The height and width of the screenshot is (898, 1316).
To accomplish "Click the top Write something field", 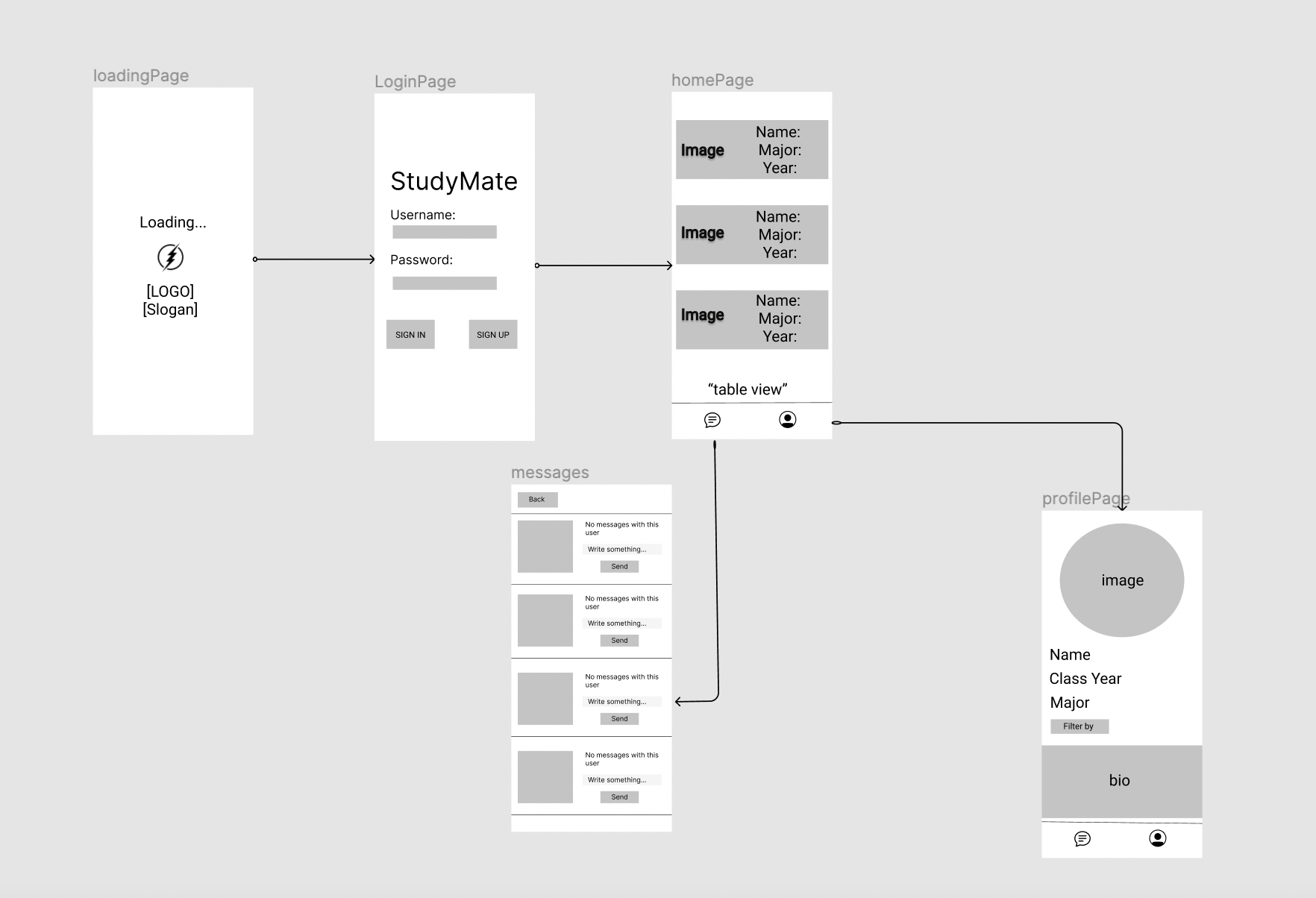I will pos(621,549).
